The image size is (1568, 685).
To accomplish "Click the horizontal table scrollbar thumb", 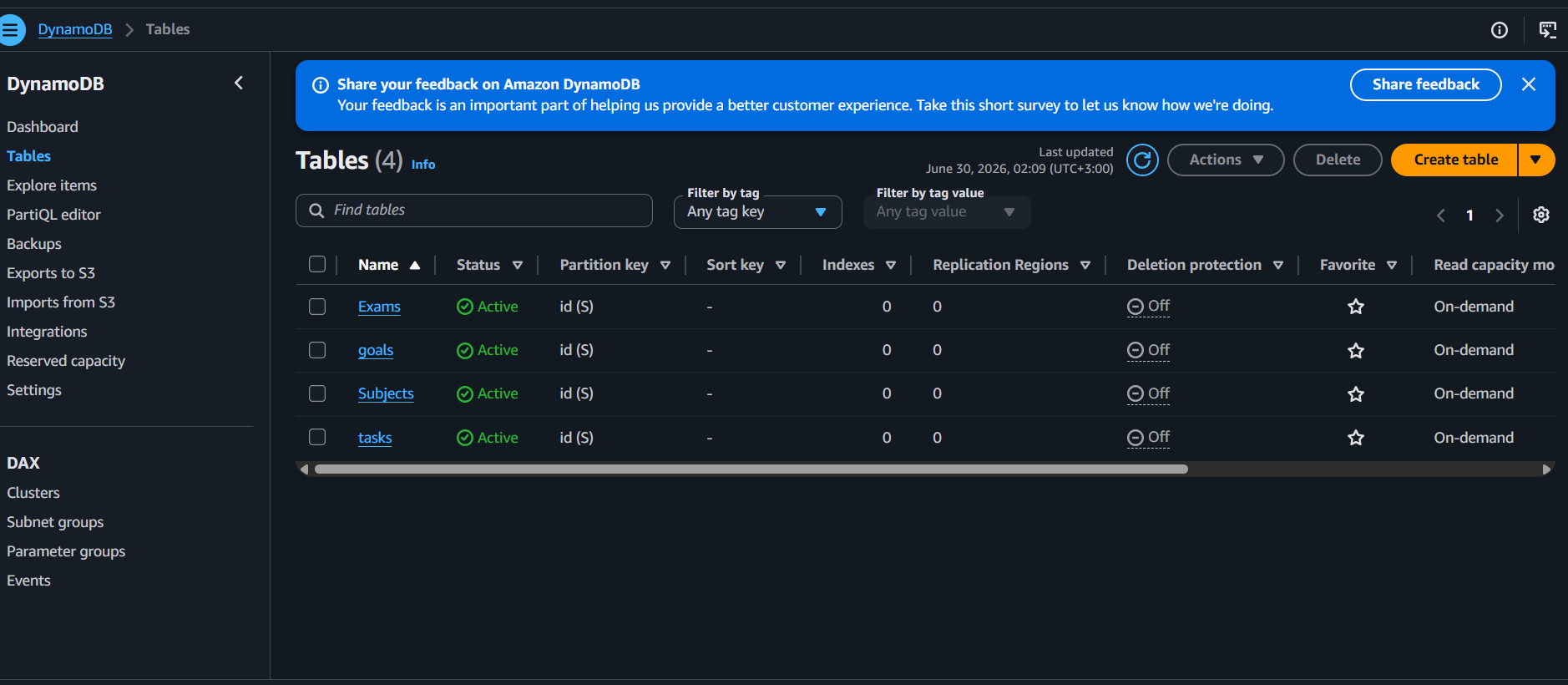I will (751, 469).
